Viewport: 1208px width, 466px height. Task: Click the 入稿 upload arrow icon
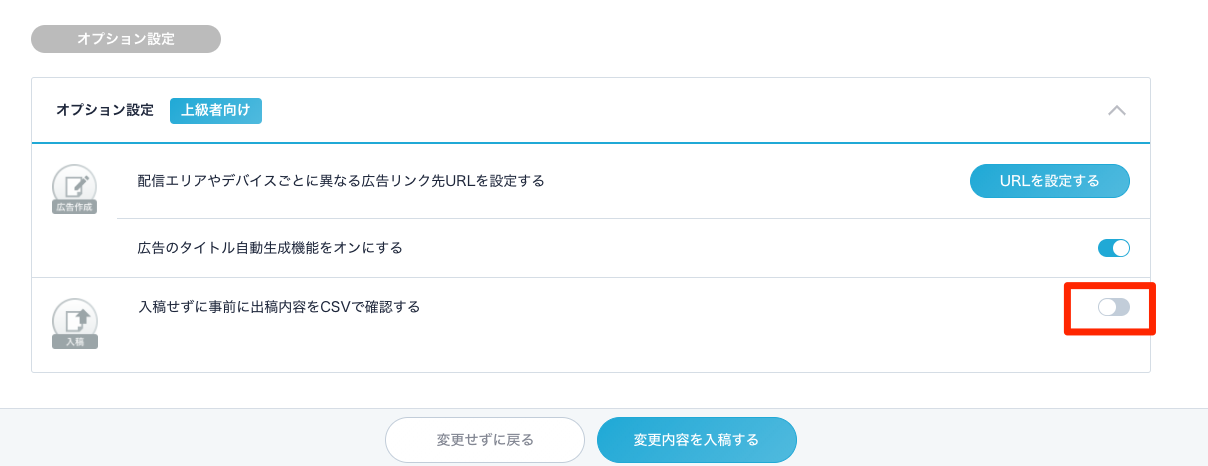coord(75,320)
